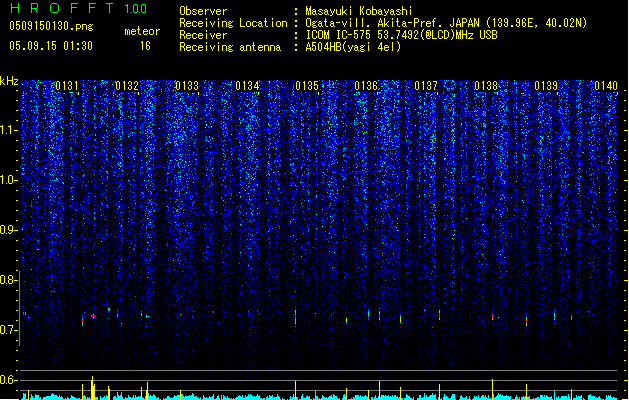The height and width of the screenshot is (400, 629).
Task: Click the meteor count value 16
Action: [x=145, y=46]
